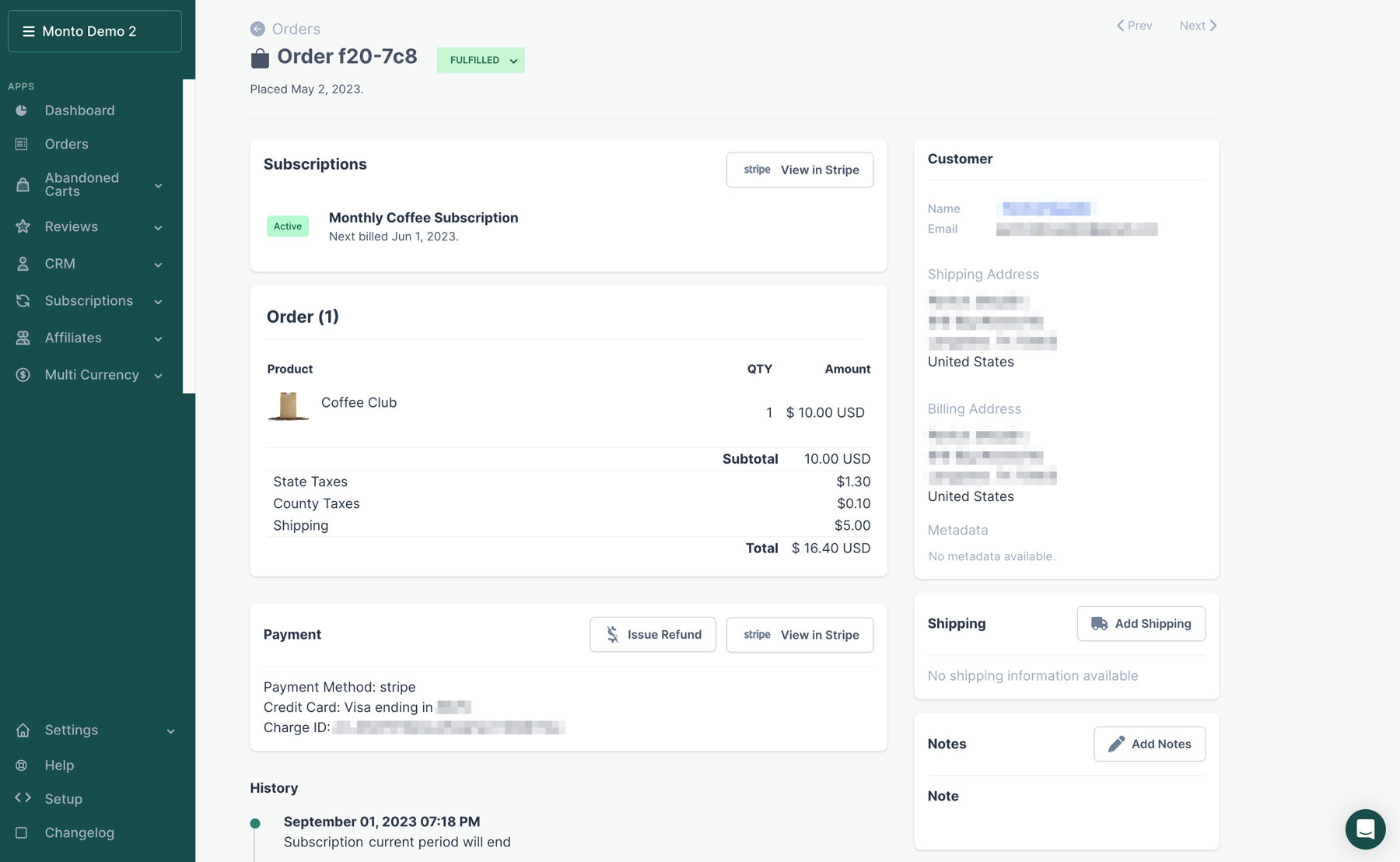Click the Dashboard pie chart icon
This screenshot has width=1400, height=862.
[22, 110]
